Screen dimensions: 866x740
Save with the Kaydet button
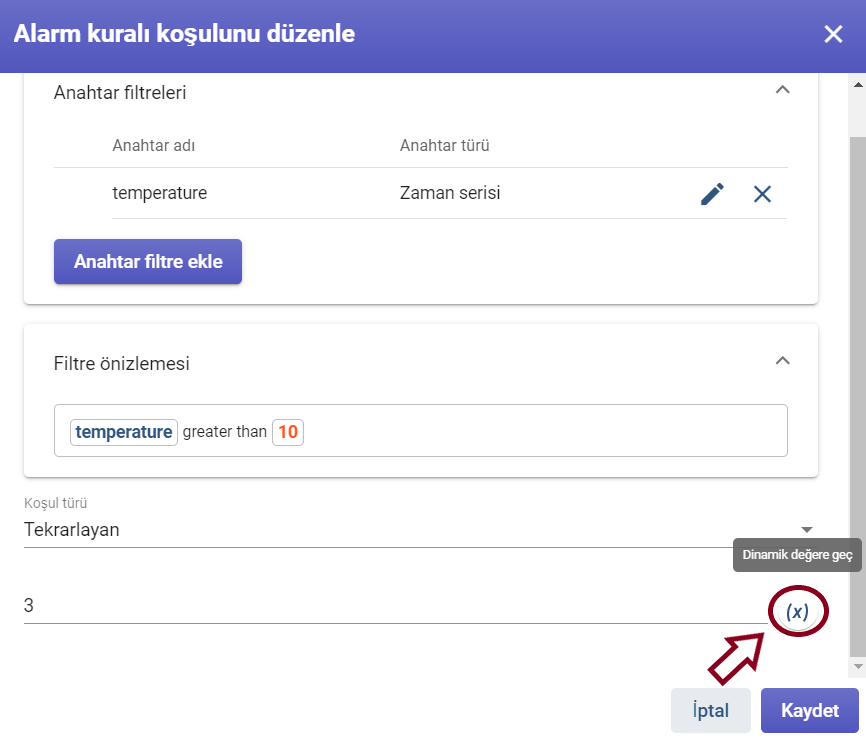(810, 710)
